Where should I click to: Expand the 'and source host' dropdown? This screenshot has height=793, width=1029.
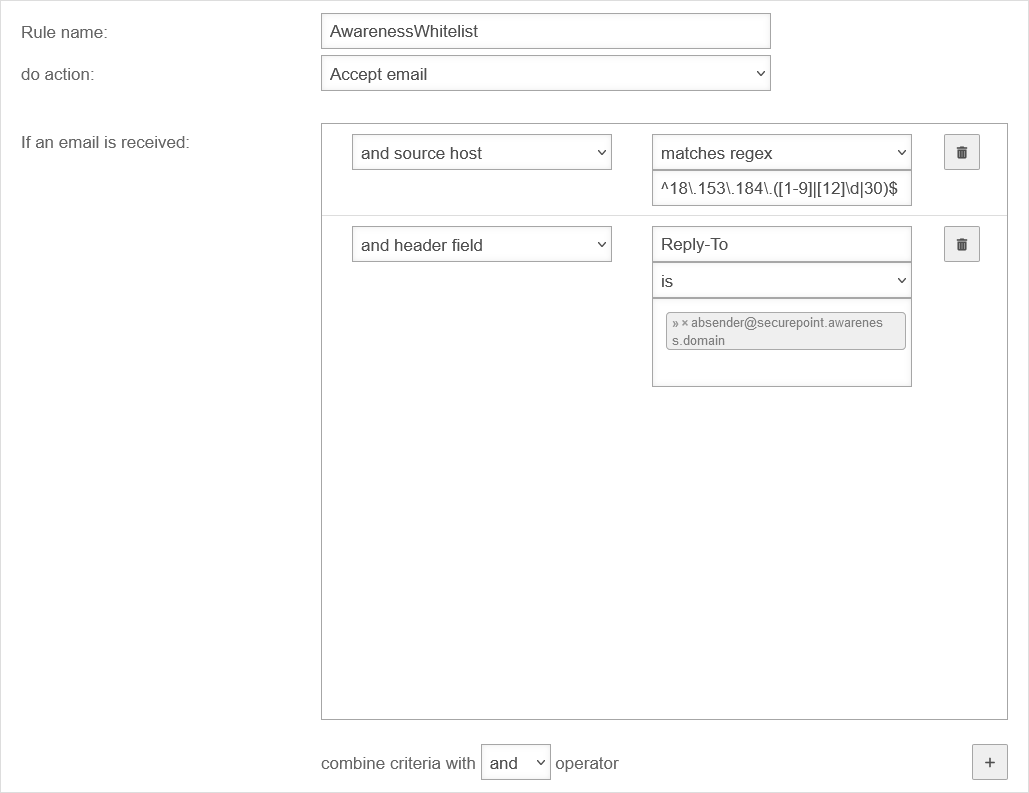click(481, 153)
